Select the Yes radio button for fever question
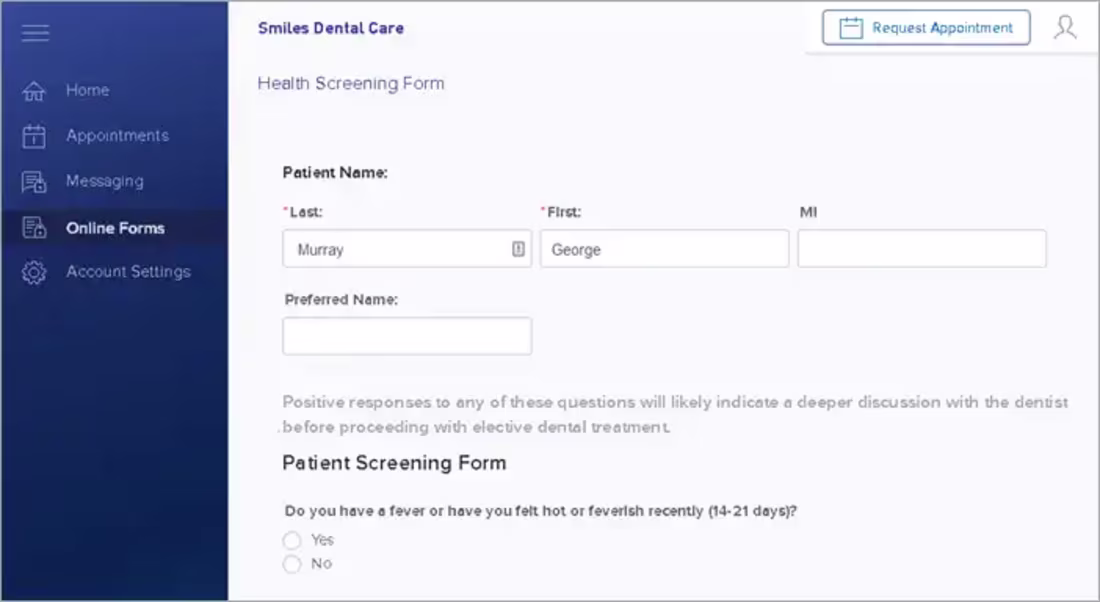The height and width of the screenshot is (602, 1100). pyautogui.click(x=292, y=540)
